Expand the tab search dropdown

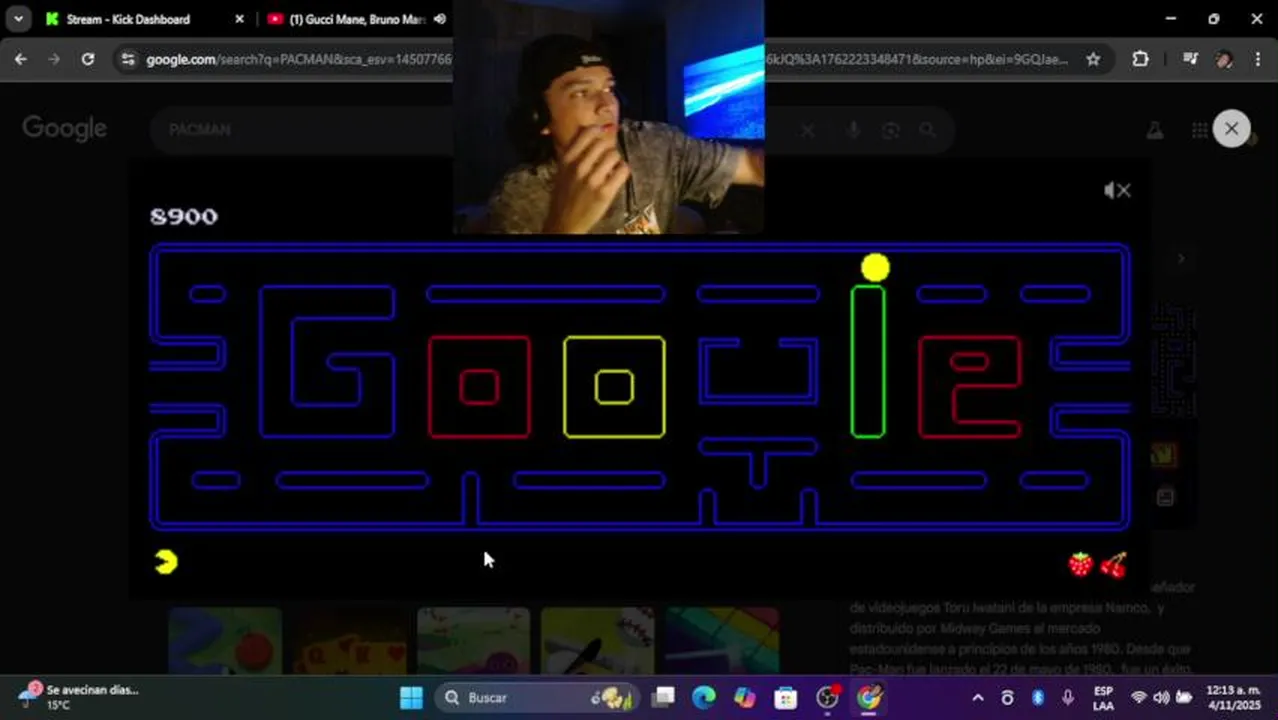coord(18,19)
